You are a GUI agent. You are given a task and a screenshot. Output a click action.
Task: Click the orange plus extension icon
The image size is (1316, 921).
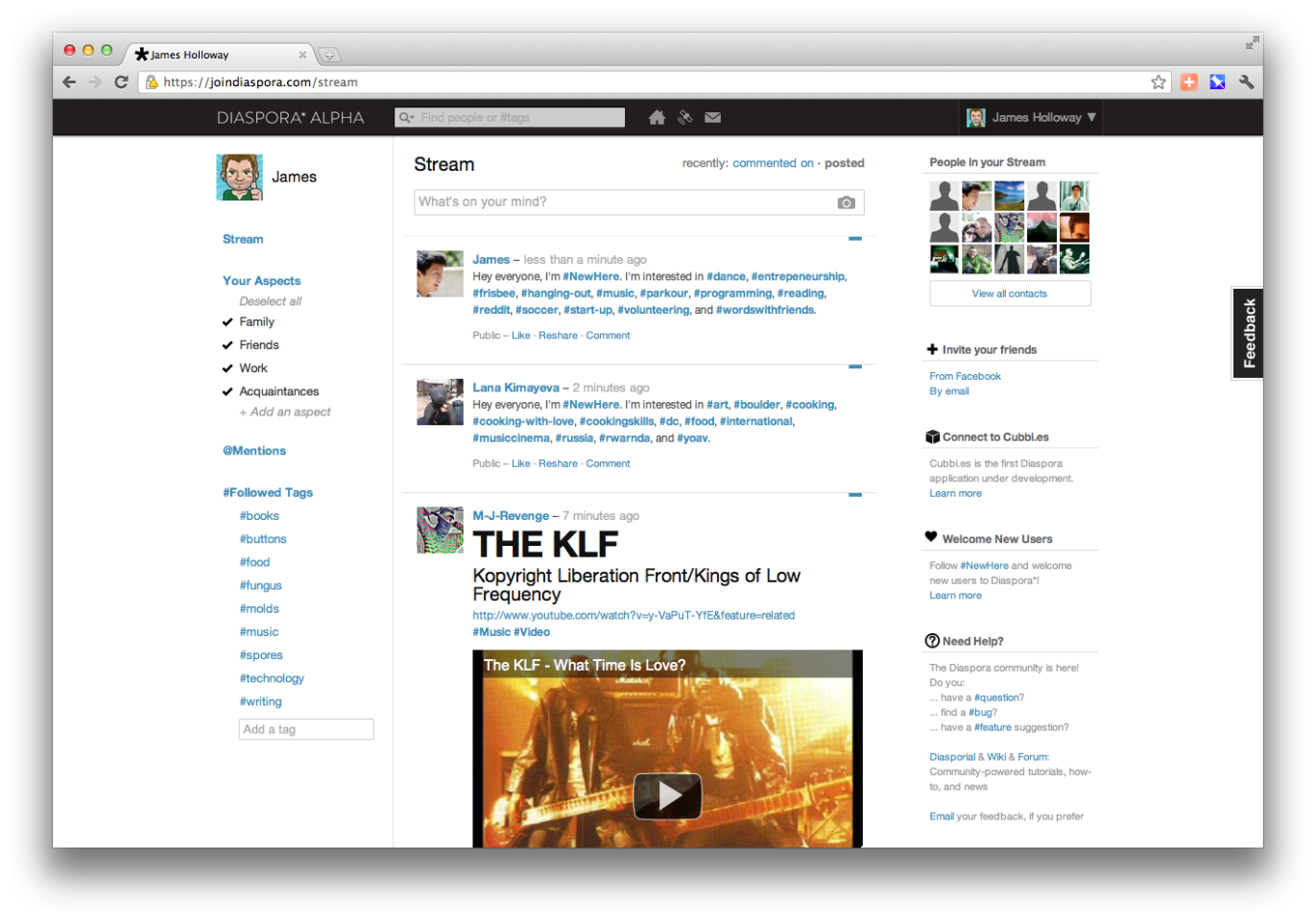[x=1188, y=83]
